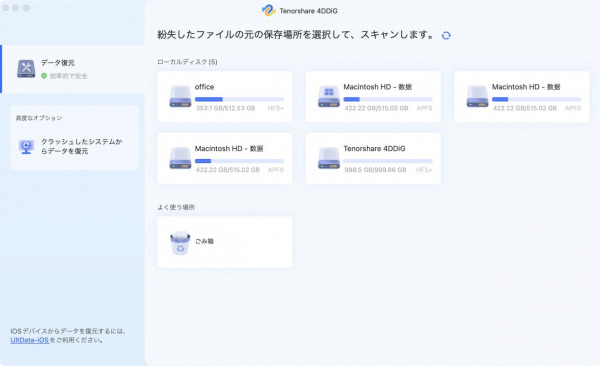
Task: Select the データ復元 label in the sidebar
Action: (58, 63)
